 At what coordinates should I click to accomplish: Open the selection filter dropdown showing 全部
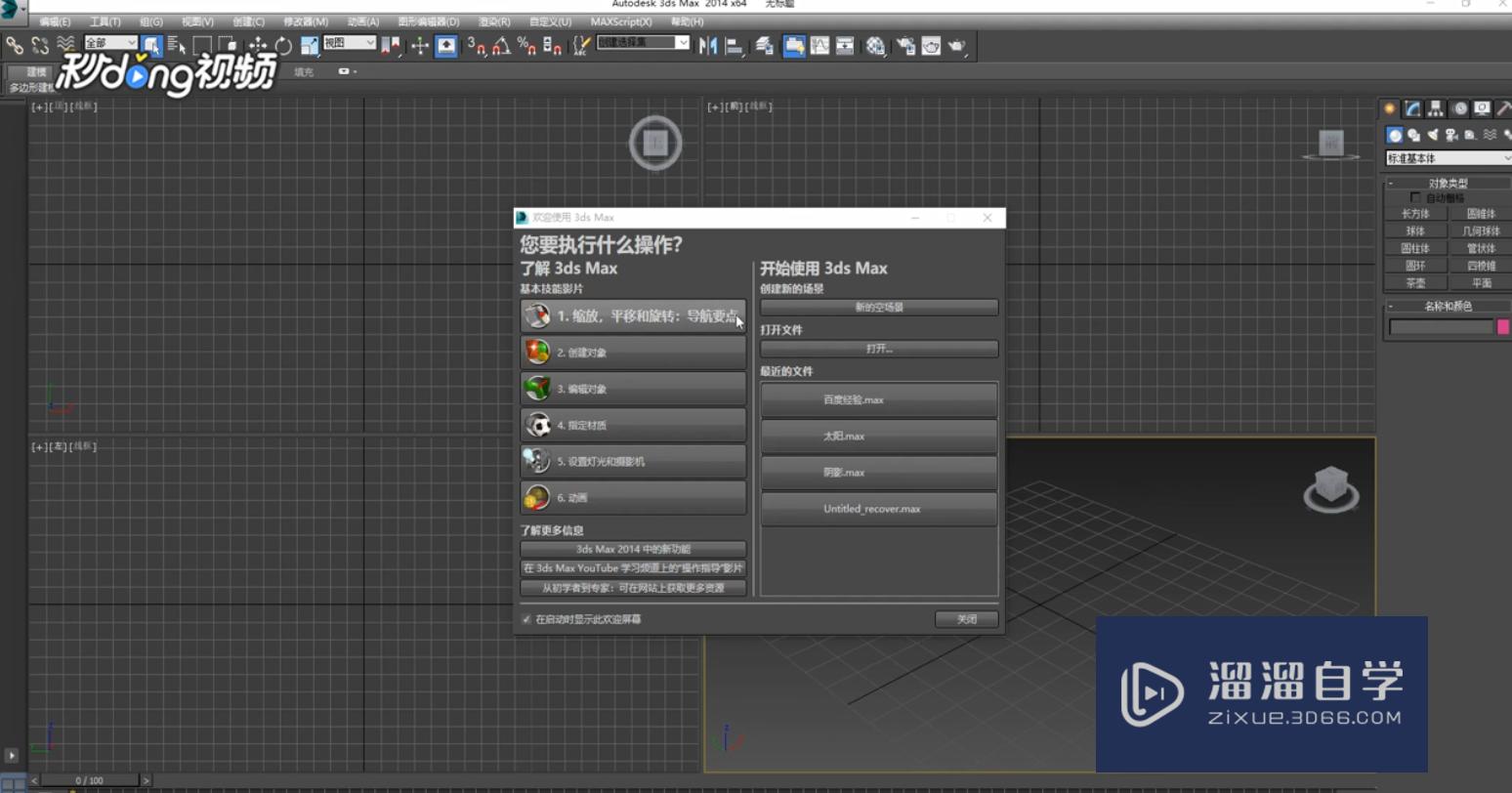tap(110, 43)
